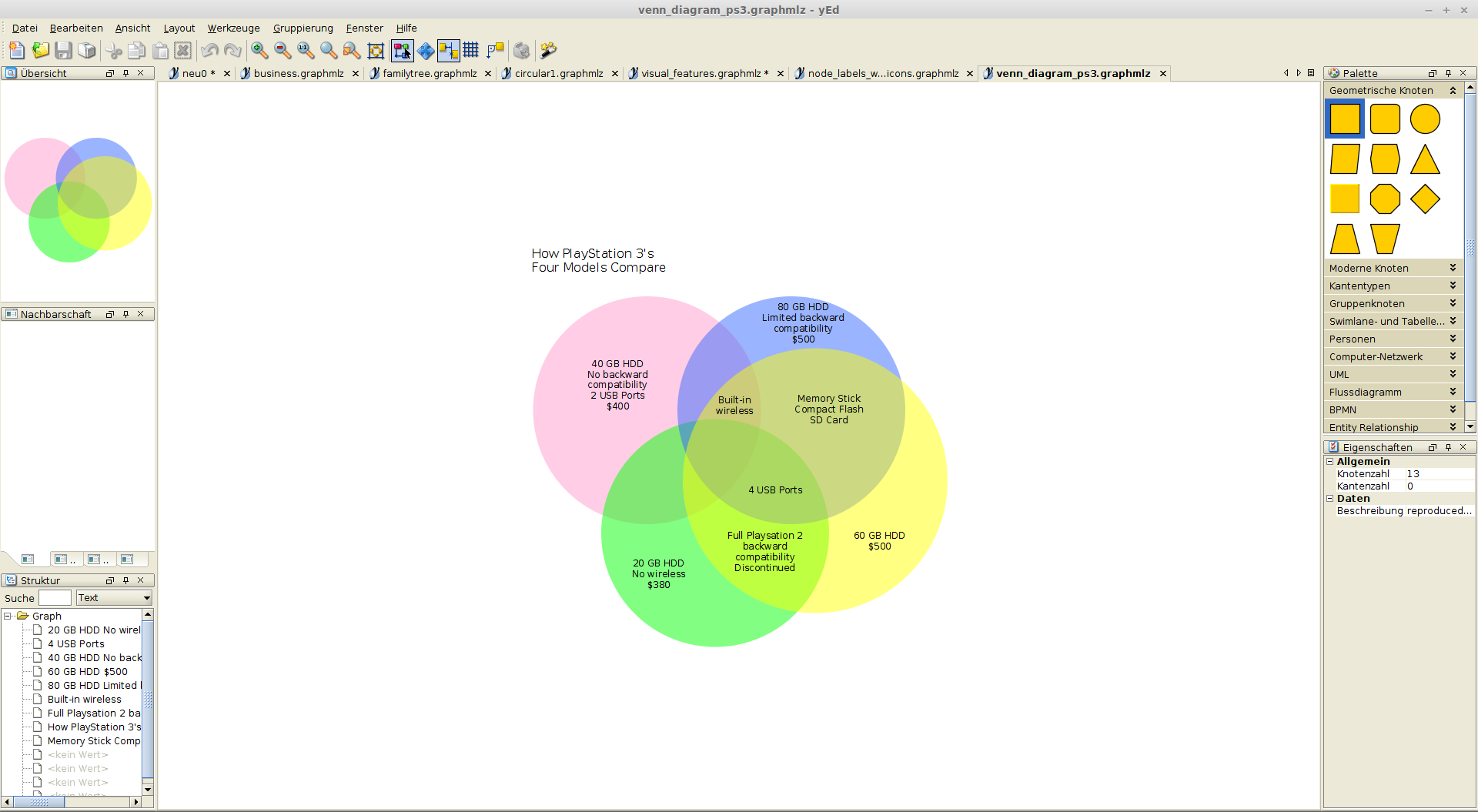This screenshot has width=1478, height=812.
Task: Float the Nachbarschaft panel window
Action: [109, 315]
